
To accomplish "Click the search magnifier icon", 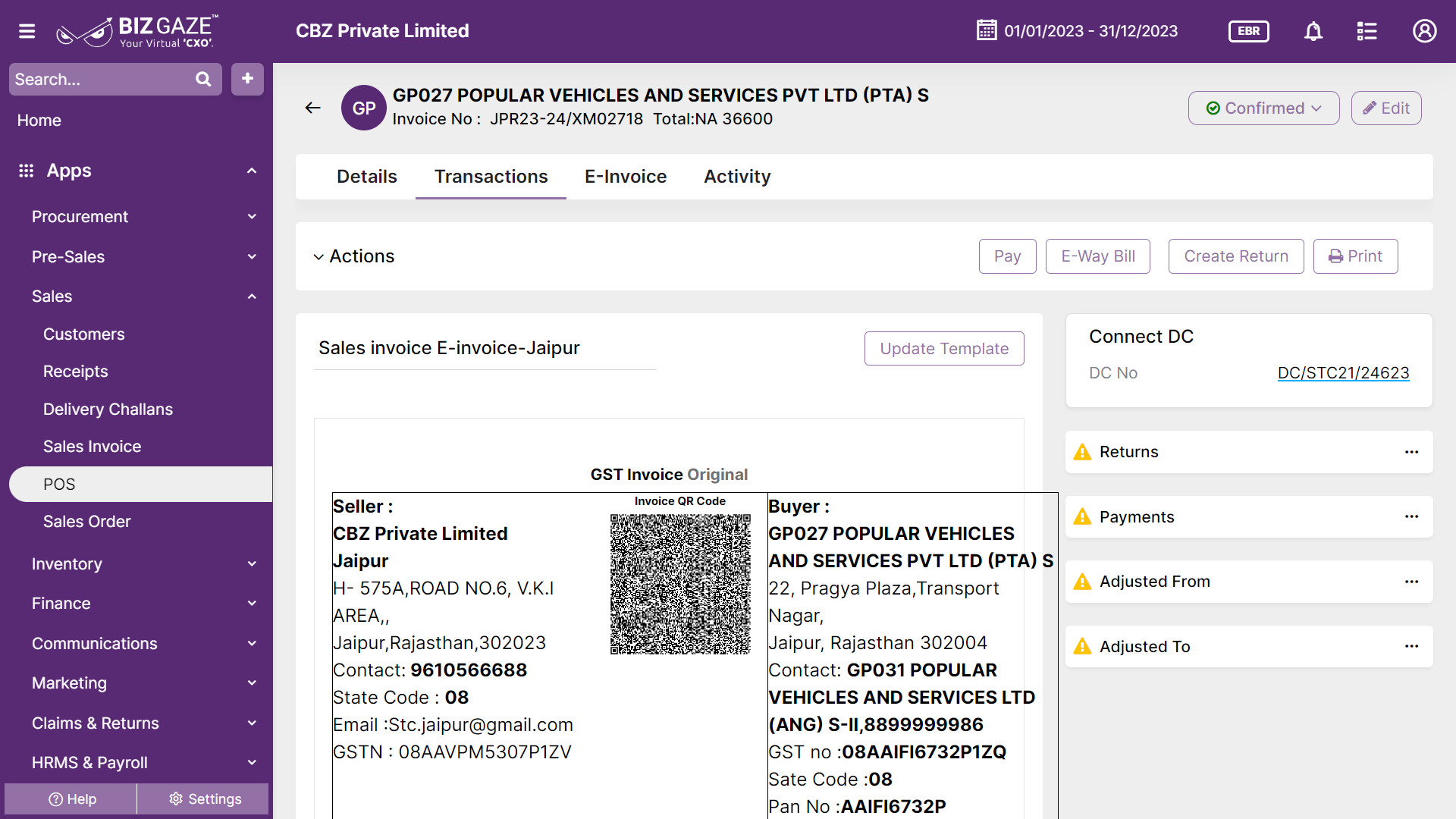I will pos(203,79).
